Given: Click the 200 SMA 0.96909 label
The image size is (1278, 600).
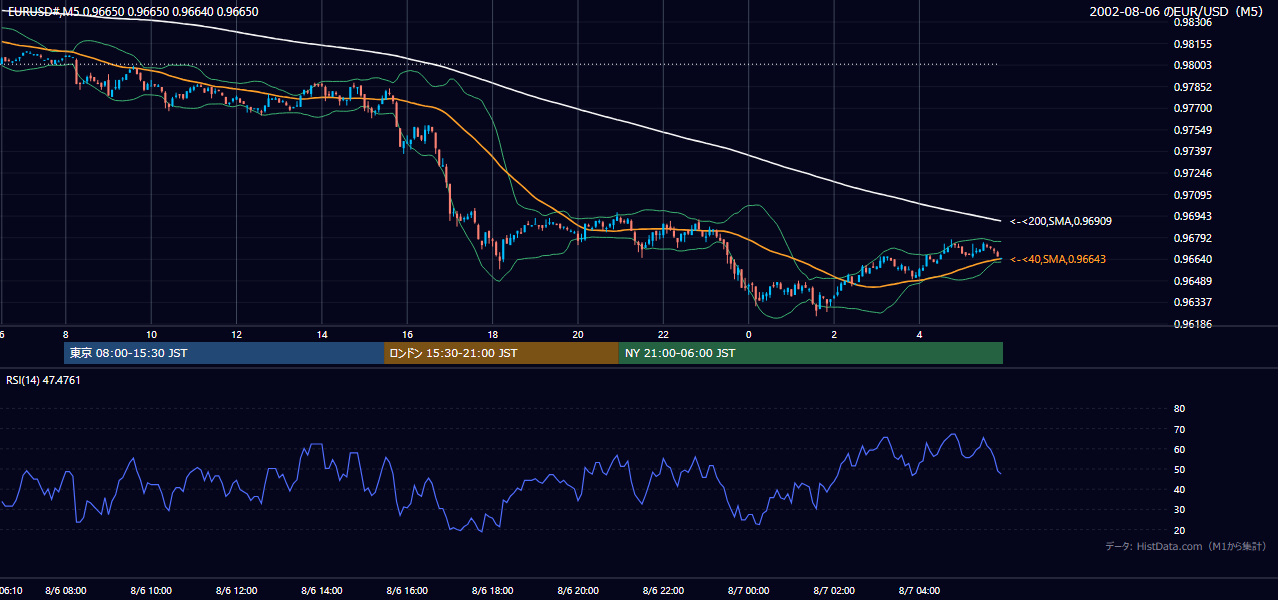Looking at the screenshot, I should point(1061,221).
